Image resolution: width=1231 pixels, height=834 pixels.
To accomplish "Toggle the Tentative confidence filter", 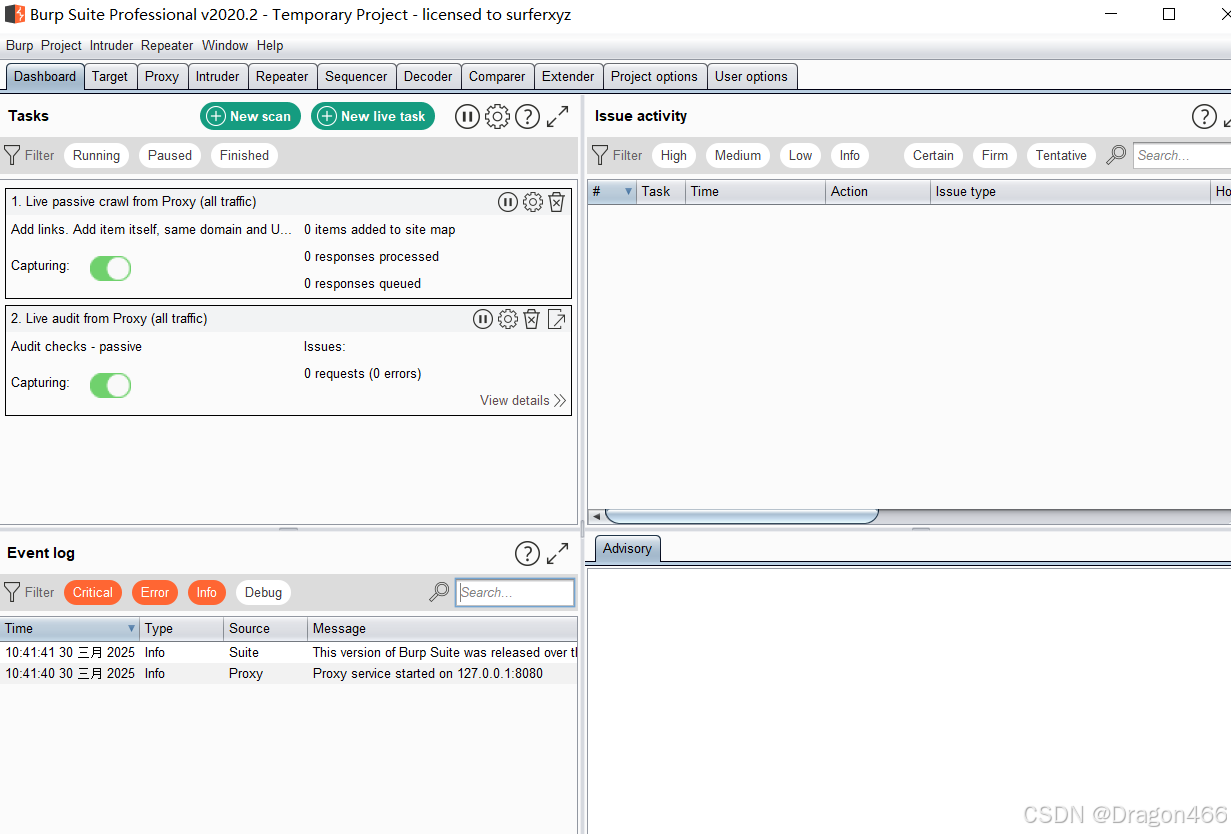I will [x=1061, y=155].
